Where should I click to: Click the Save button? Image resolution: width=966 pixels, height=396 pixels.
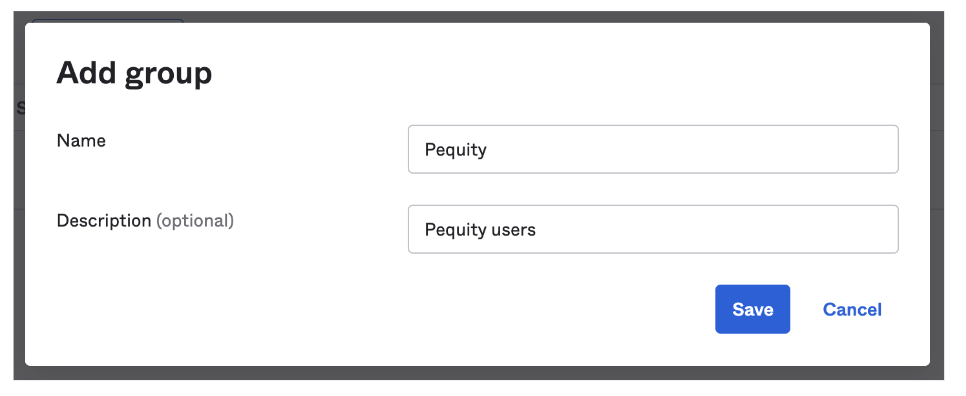752,309
